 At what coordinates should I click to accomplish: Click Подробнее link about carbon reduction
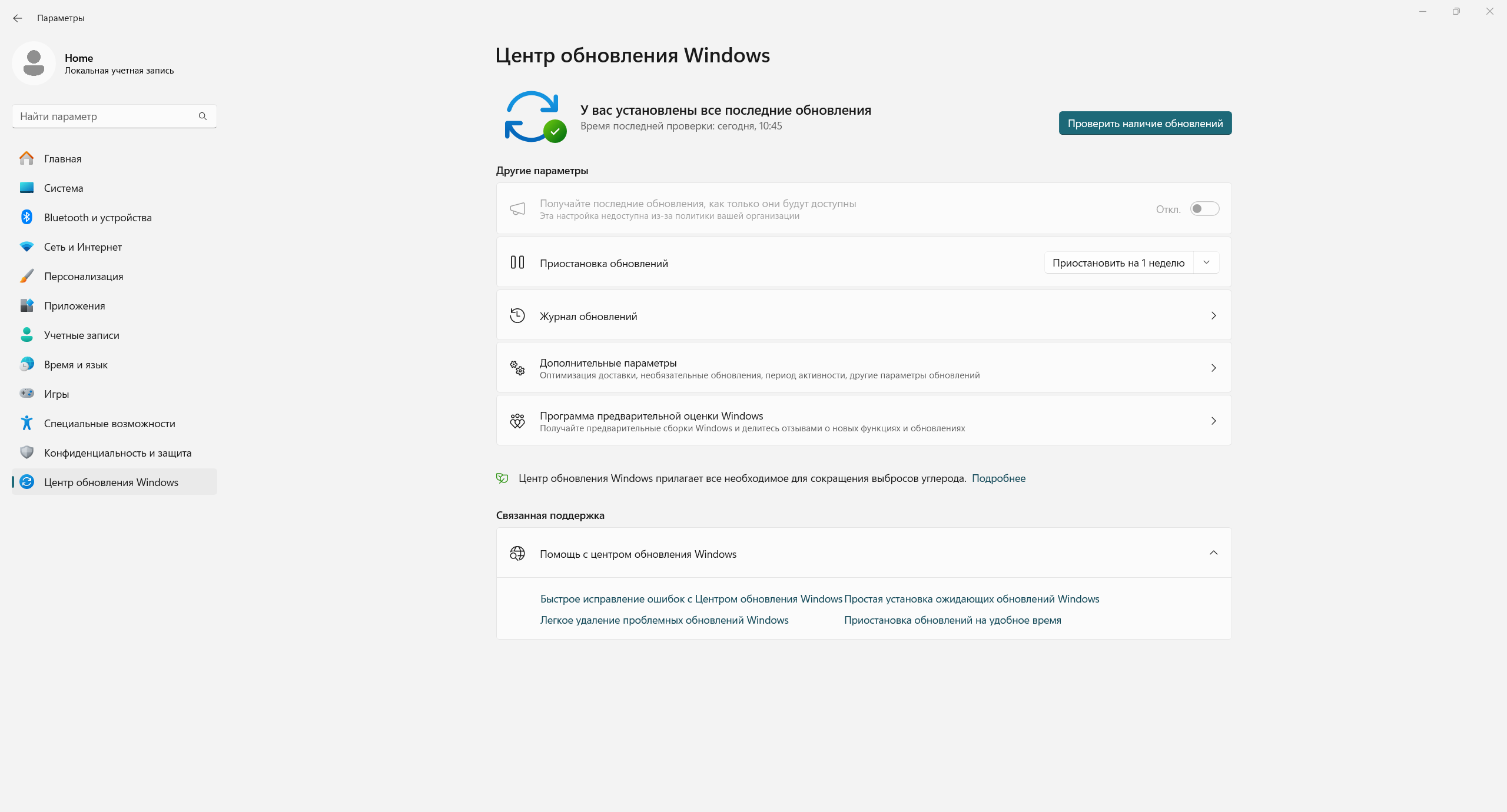999,478
